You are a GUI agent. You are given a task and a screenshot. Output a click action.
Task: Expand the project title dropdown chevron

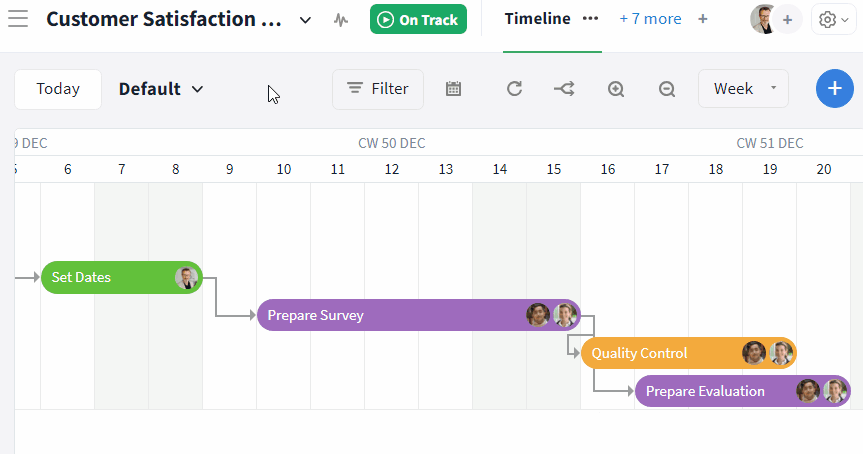click(x=305, y=19)
